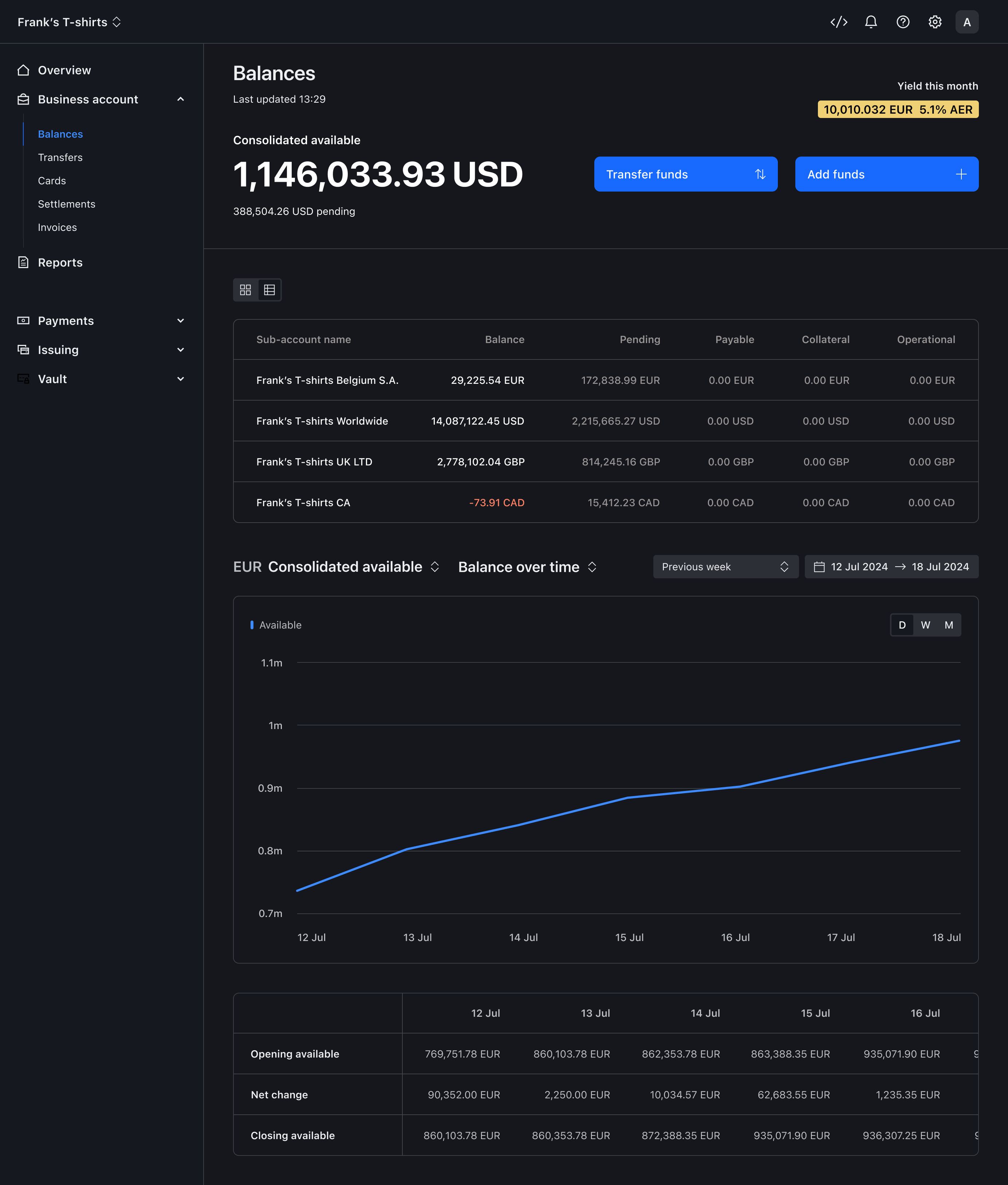Open the Balance over time selector
This screenshot has width=1008, height=1185.
coord(527,567)
